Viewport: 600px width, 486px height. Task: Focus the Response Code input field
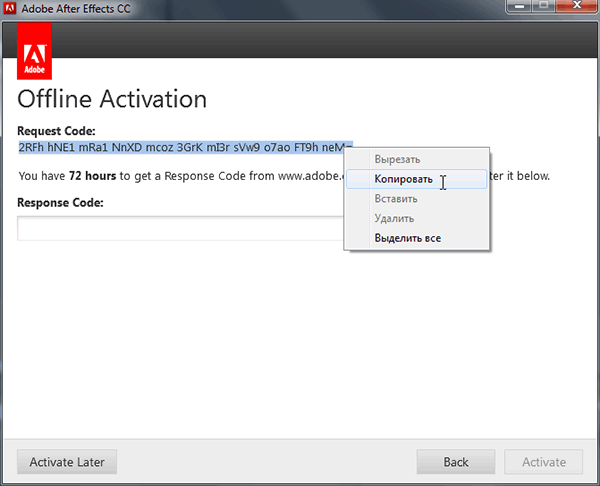coord(180,228)
